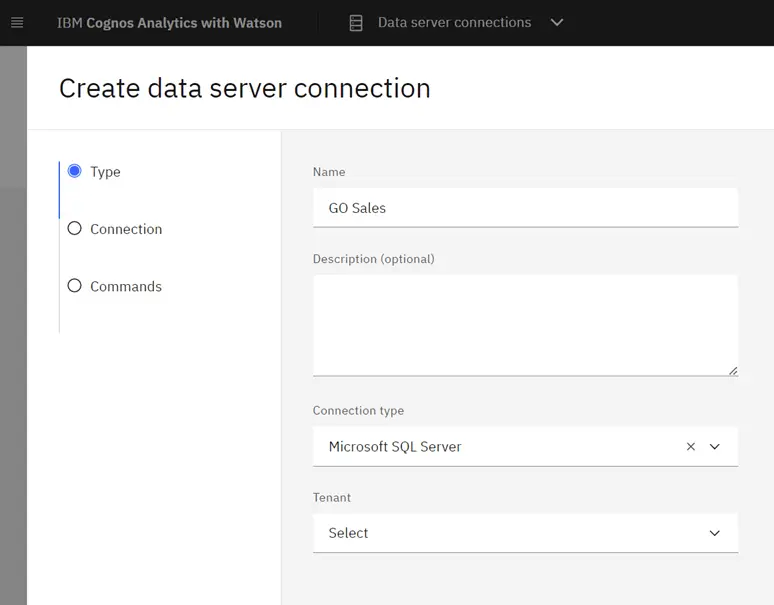This screenshot has width=774, height=605.
Task: Select the Connection step radio button
Action: coord(75,228)
